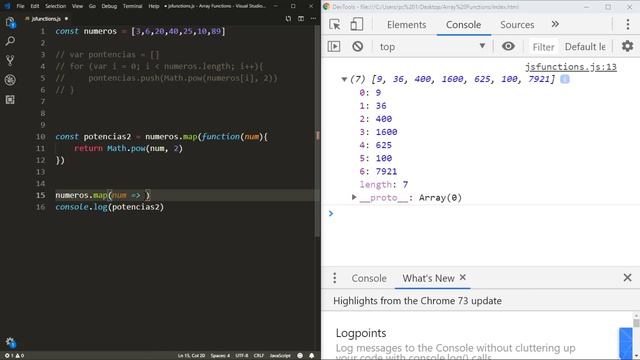640x360 pixels.
Task: Click the console.log(potencias2) line
Action: (x=109, y=207)
